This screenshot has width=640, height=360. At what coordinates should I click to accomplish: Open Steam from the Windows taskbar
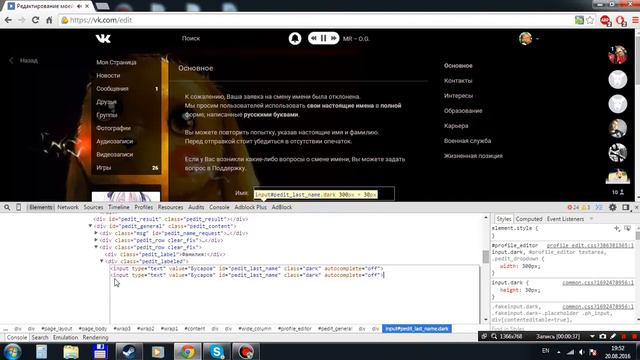tap(129, 351)
